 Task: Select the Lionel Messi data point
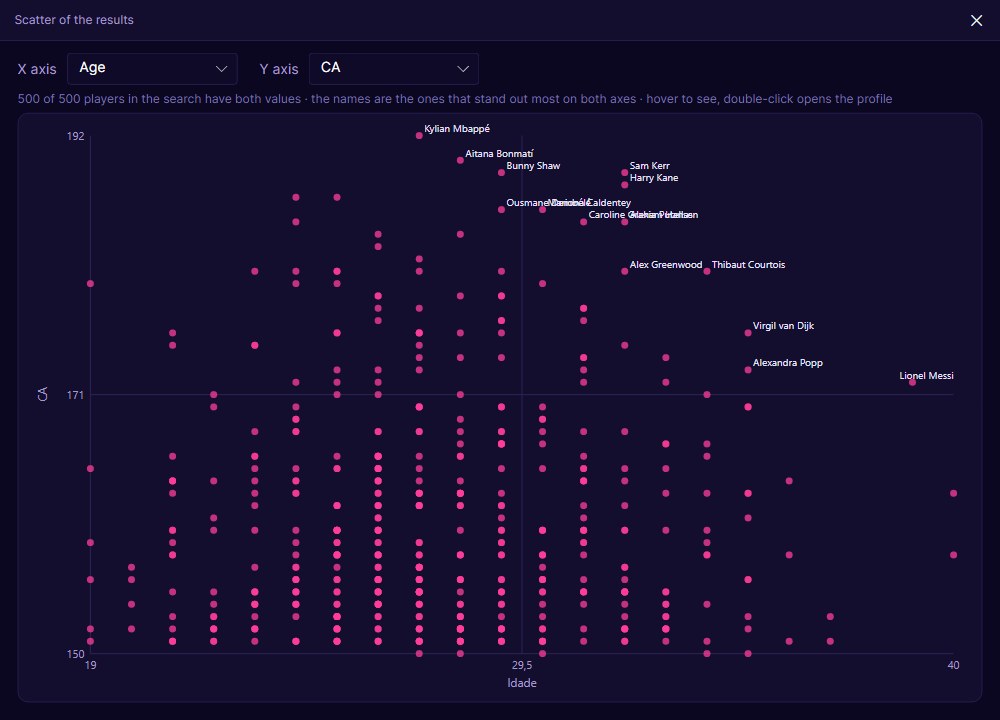(912, 382)
